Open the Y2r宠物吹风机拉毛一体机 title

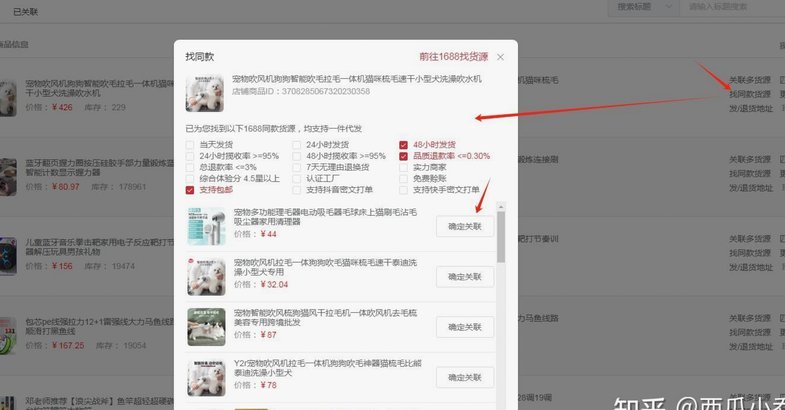tap(327, 368)
